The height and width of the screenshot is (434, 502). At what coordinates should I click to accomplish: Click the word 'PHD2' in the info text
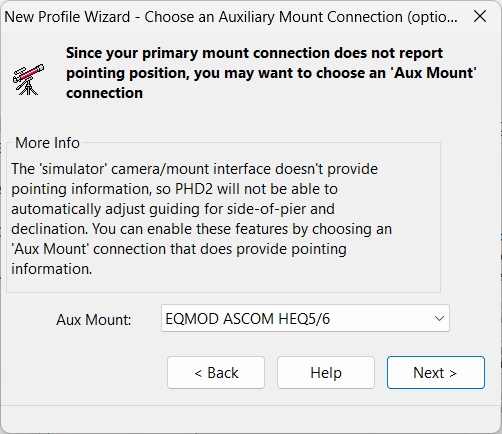(194, 189)
